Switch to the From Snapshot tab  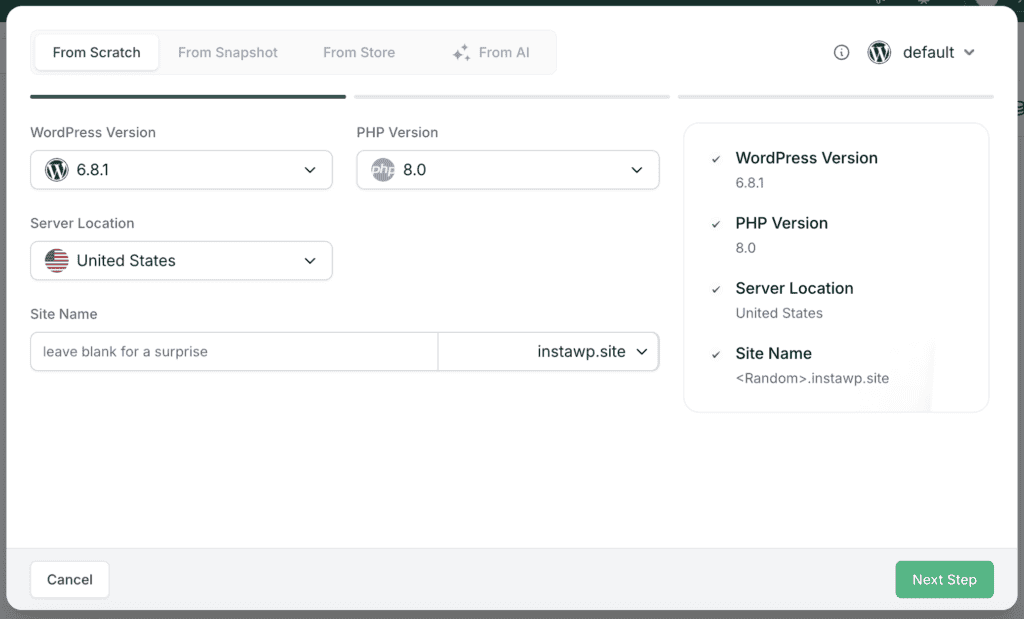coord(227,52)
